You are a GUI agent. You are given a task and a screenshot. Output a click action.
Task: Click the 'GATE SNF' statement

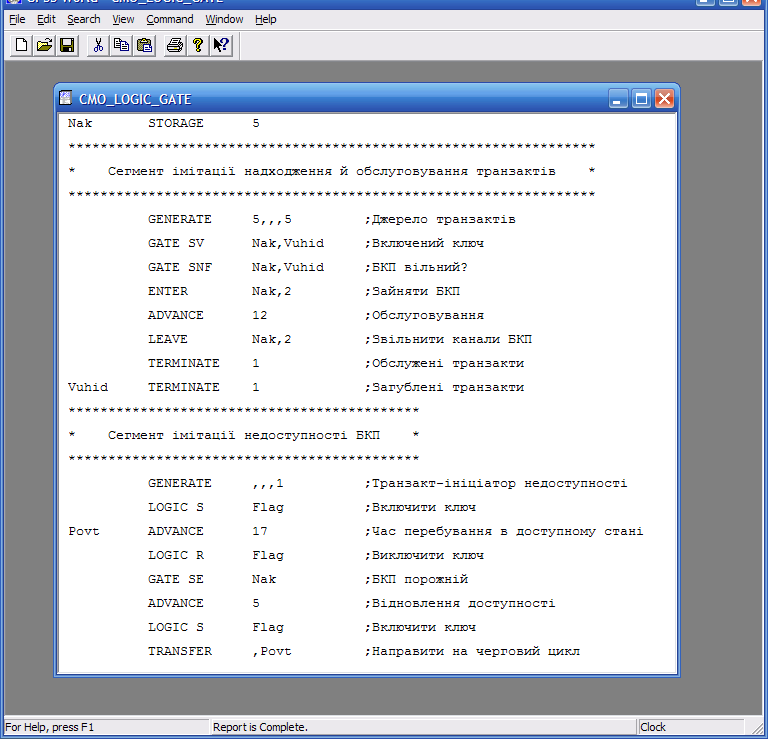point(180,267)
